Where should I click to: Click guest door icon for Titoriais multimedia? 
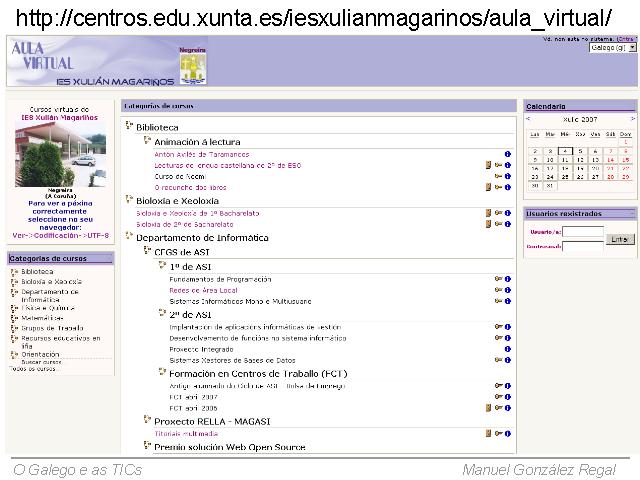pos(488,434)
